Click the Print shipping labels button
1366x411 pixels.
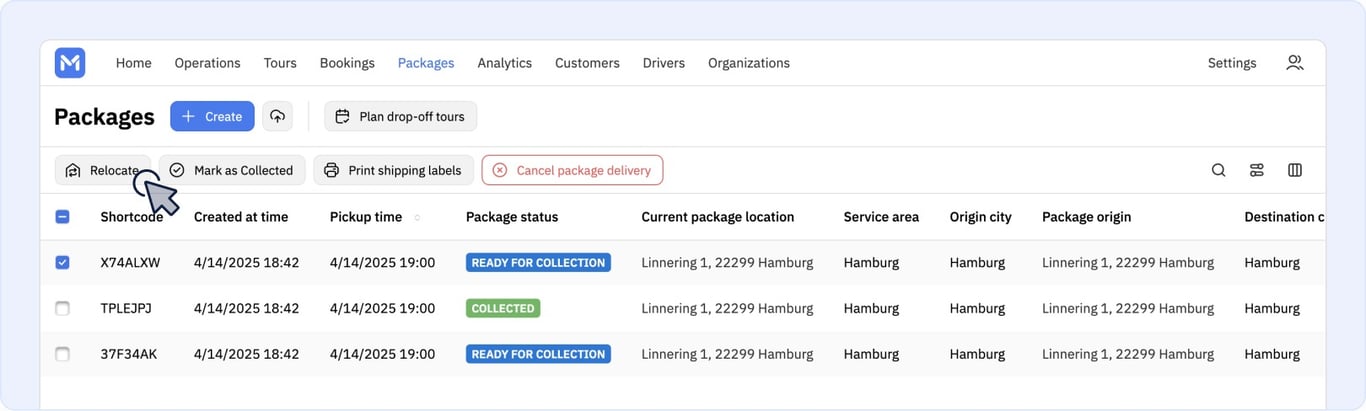coord(393,170)
